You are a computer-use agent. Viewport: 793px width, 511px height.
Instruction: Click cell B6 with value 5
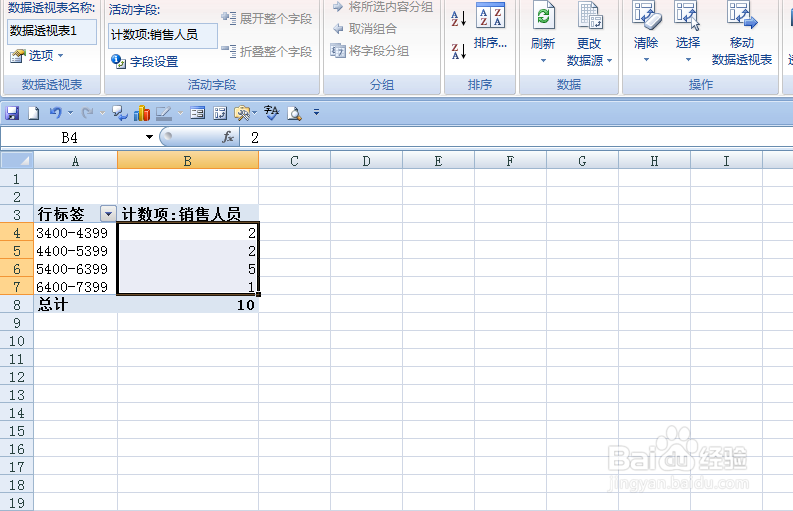coord(188,269)
